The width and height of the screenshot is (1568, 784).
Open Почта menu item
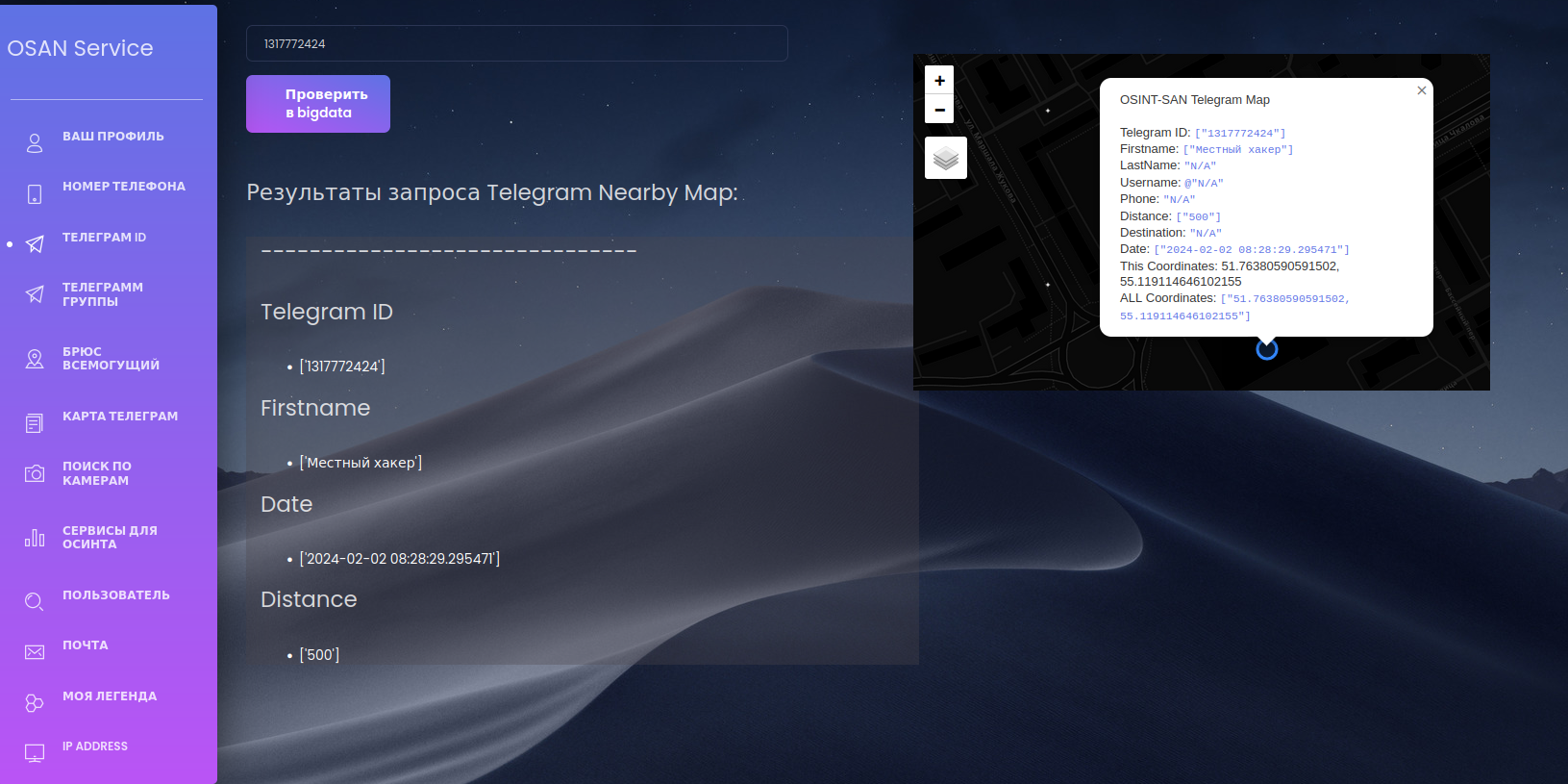click(x=86, y=645)
